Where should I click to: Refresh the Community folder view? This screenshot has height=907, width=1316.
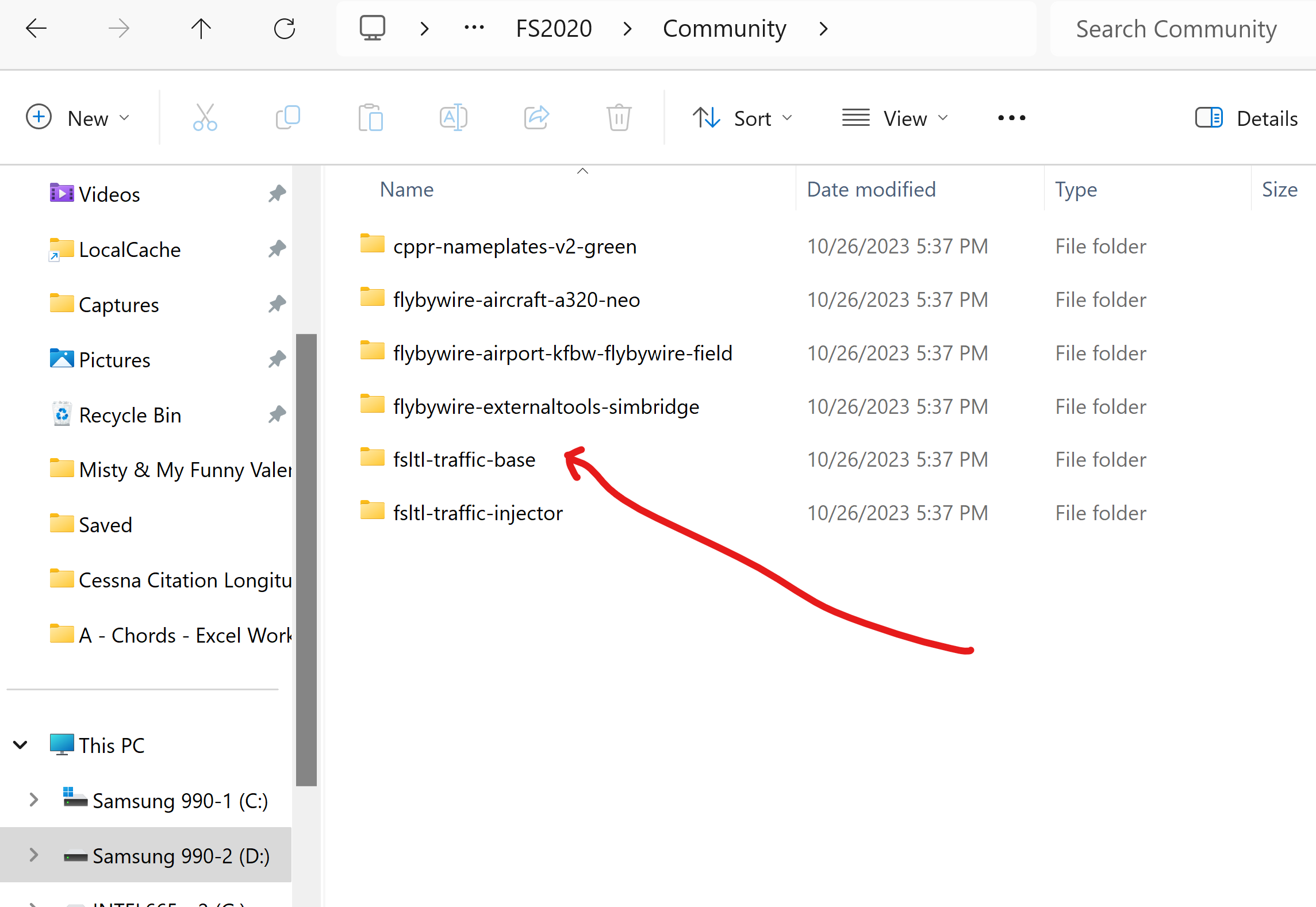click(x=284, y=28)
